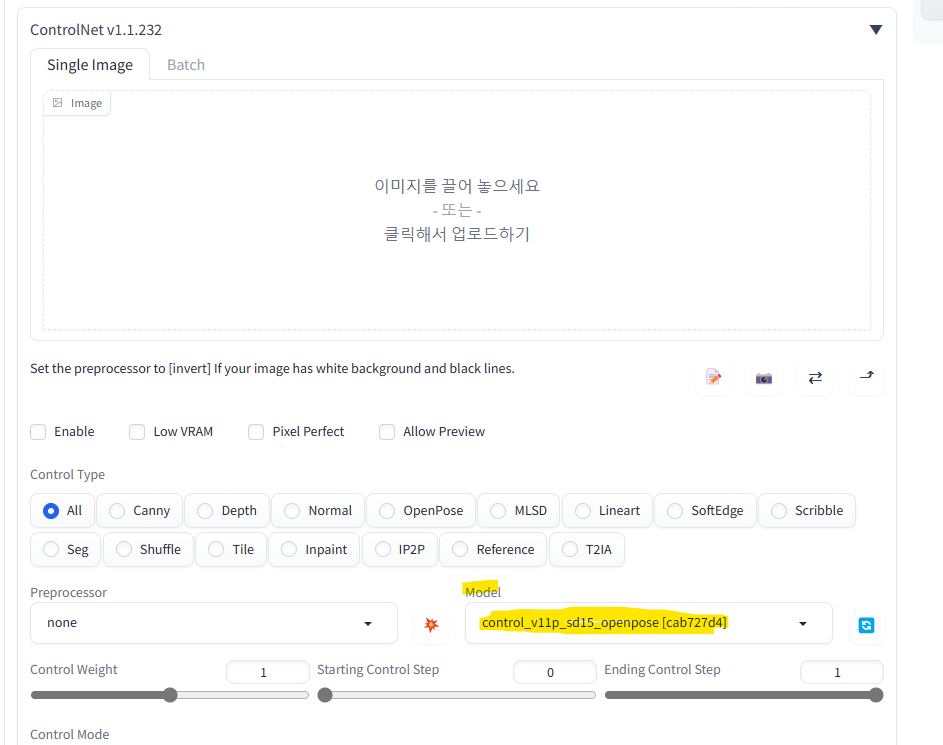Image resolution: width=943 pixels, height=745 pixels.
Task: Click the Control Weight slider handle
Action: (170, 695)
